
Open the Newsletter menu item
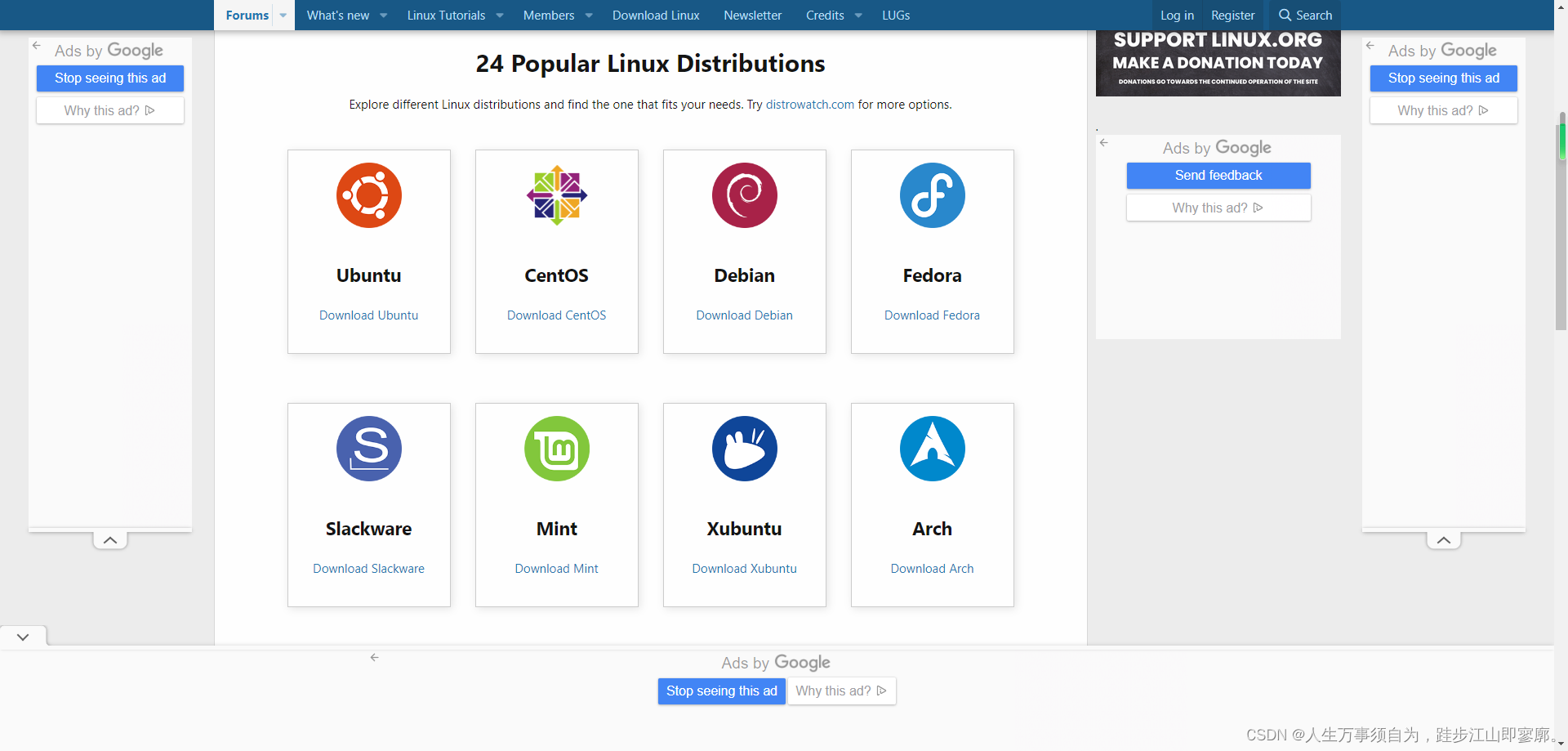pyautogui.click(x=752, y=16)
